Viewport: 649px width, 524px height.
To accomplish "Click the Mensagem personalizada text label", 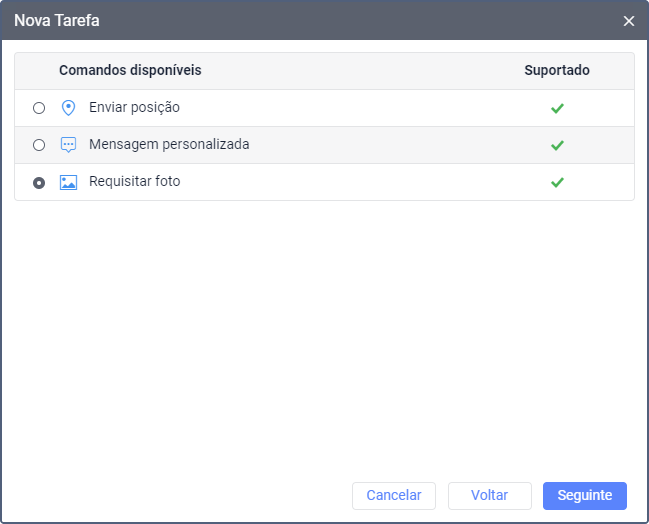I will click(169, 144).
